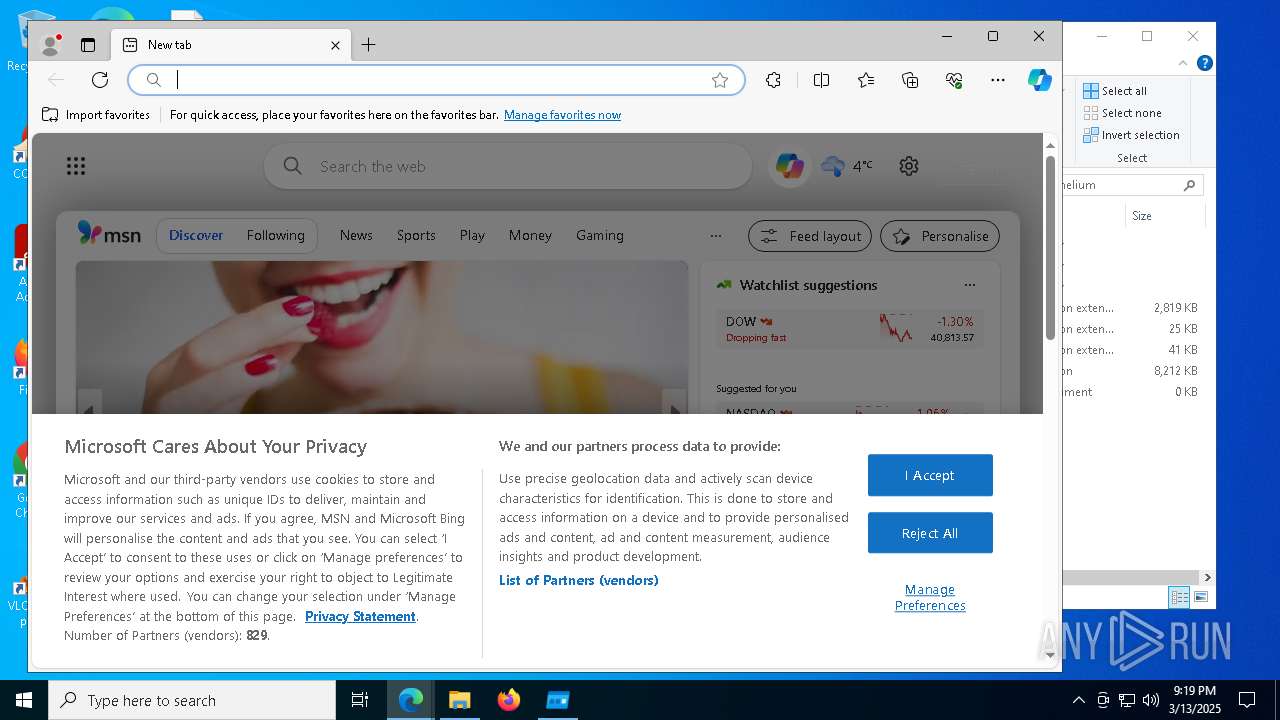Collapse the Explorer ribbon chevron
This screenshot has height=720, width=1280.
(x=1183, y=63)
